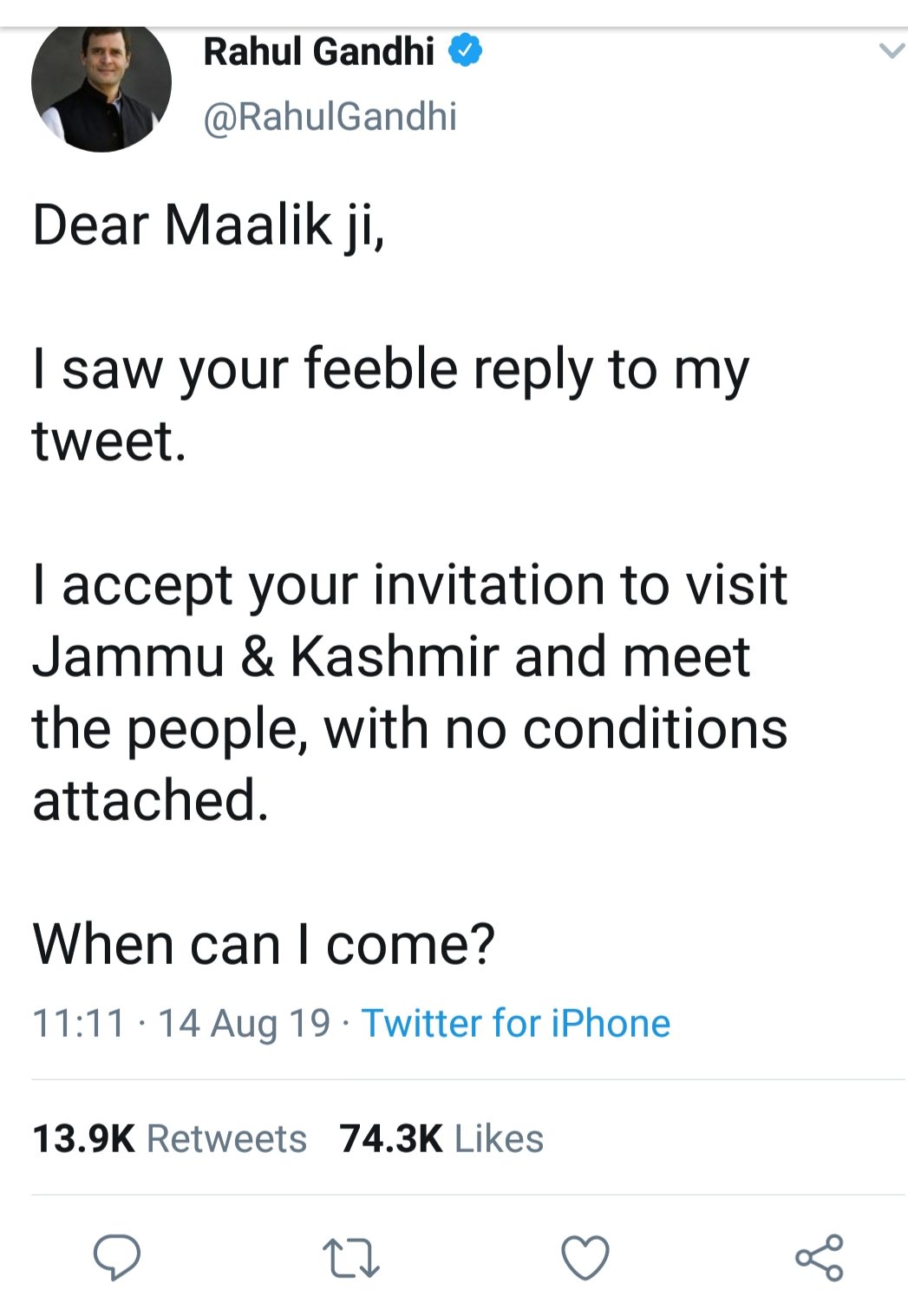Open Rahul Gandhi's profile picture
Screen dimensions: 908x1316
click(101, 85)
